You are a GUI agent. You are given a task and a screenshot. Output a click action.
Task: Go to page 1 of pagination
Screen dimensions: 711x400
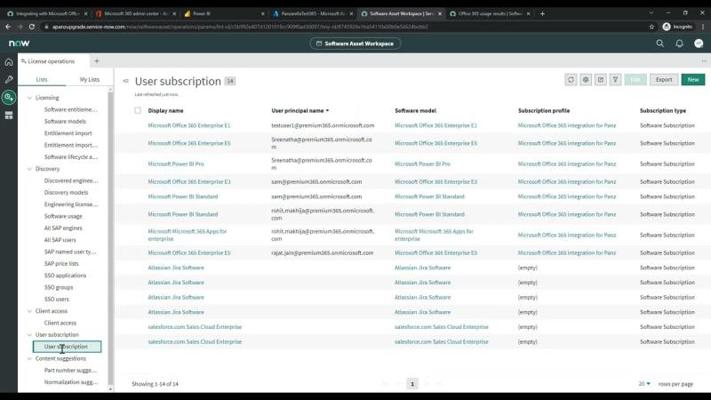412,384
